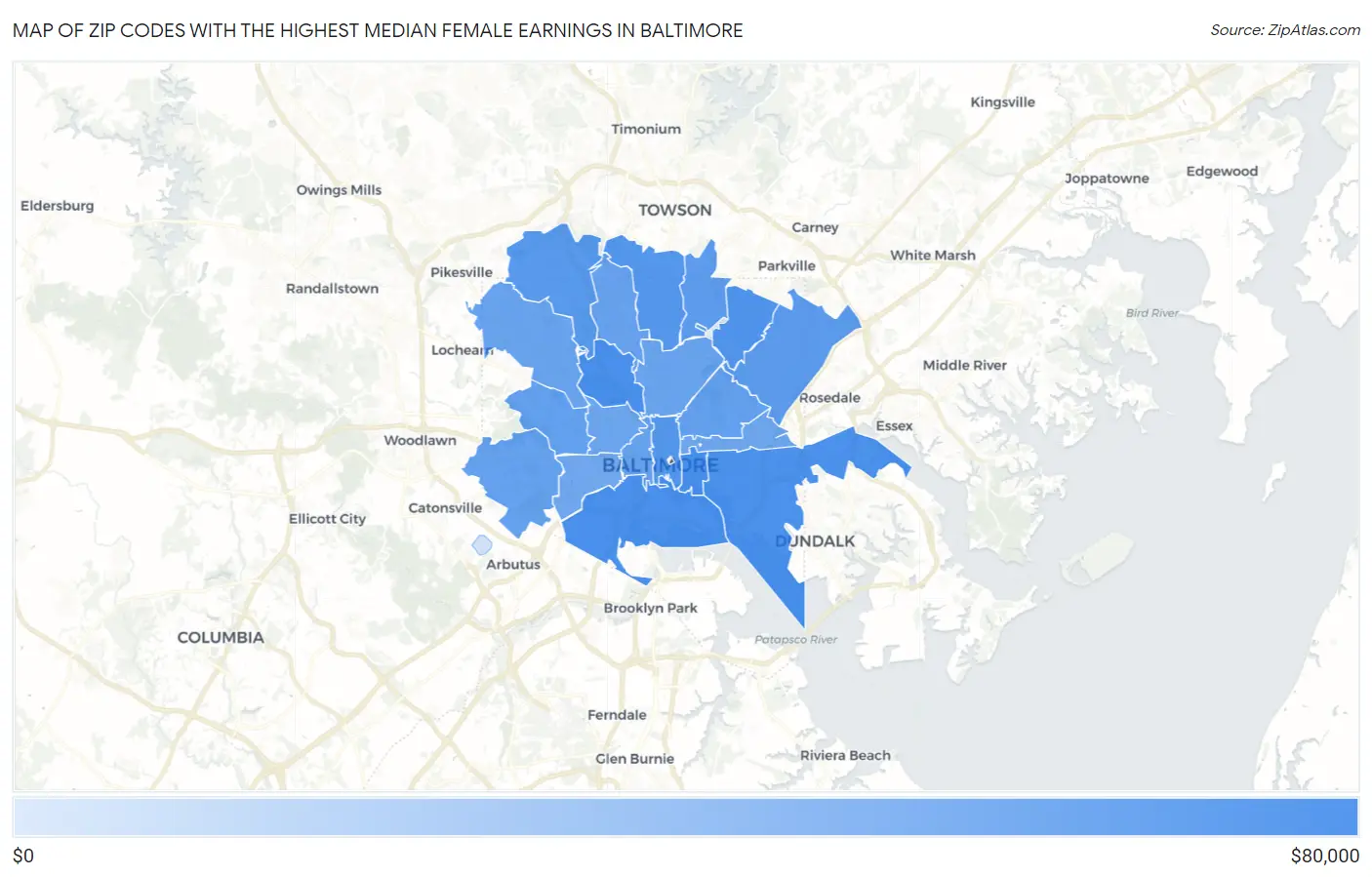Click the Eldersburg place label
Screen dimensions: 1372x877
pyautogui.click(x=58, y=206)
